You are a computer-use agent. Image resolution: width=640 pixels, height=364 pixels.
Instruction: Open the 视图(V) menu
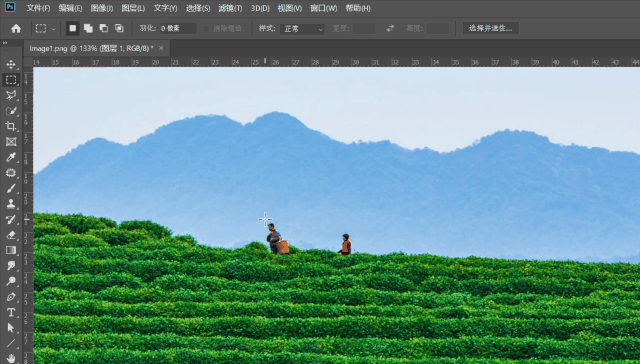coord(290,8)
